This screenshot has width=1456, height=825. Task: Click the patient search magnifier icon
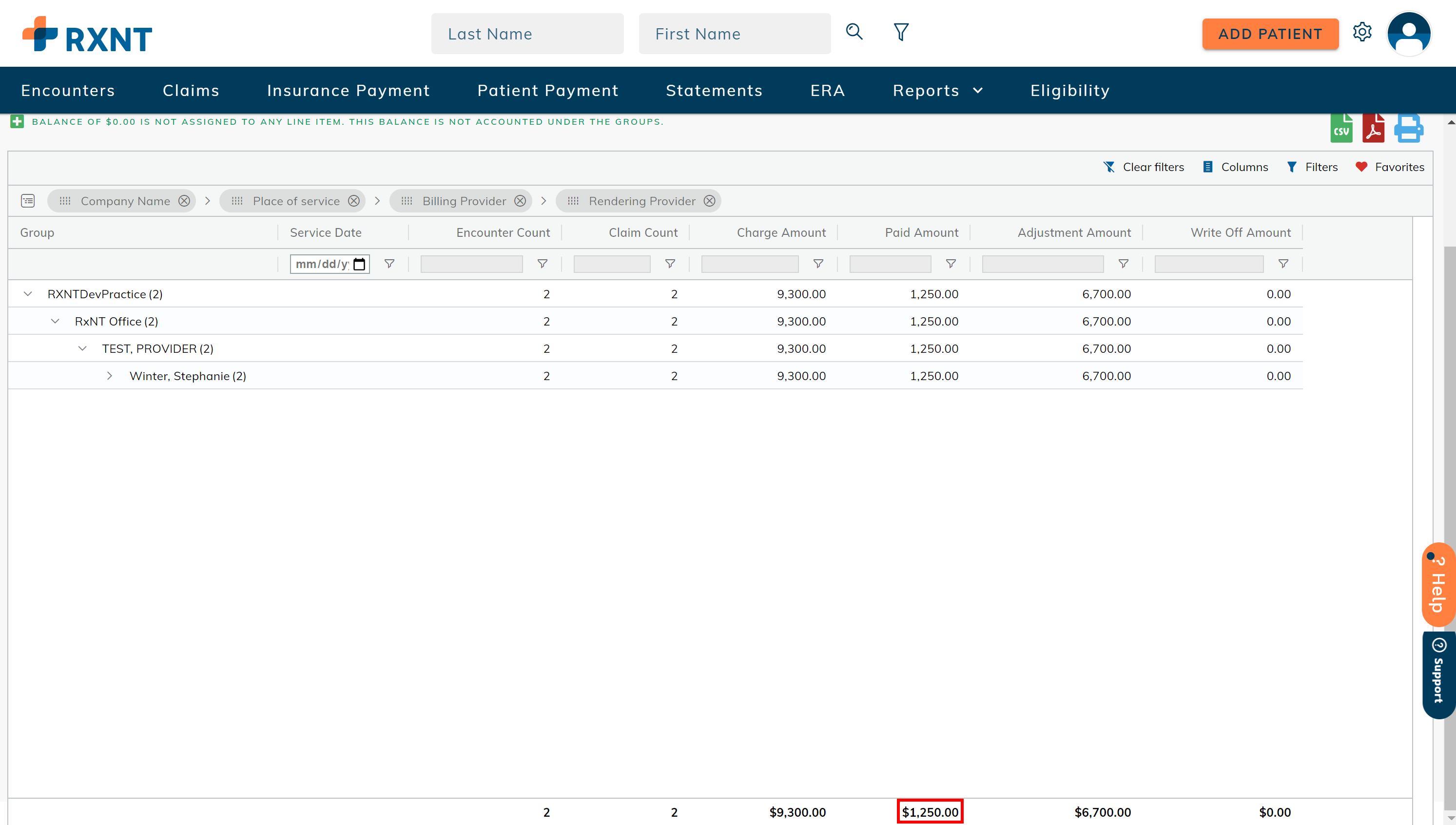pos(854,32)
